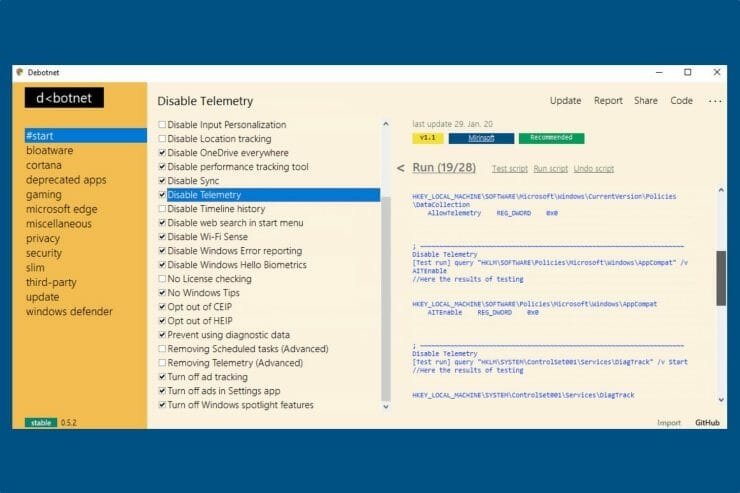Toggle the Disable Telemetry checkbox
Viewport: 740px width, 493px height.
(x=162, y=194)
